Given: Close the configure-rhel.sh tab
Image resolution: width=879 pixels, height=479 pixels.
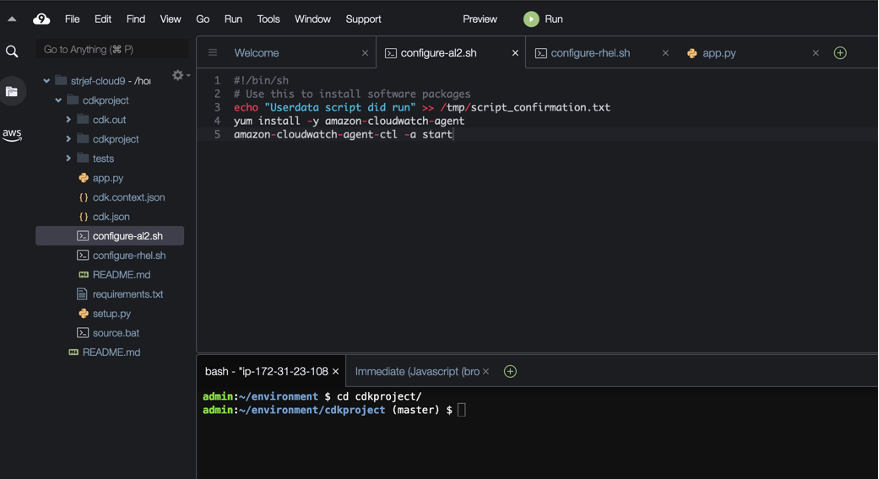Looking at the screenshot, I should pos(665,53).
